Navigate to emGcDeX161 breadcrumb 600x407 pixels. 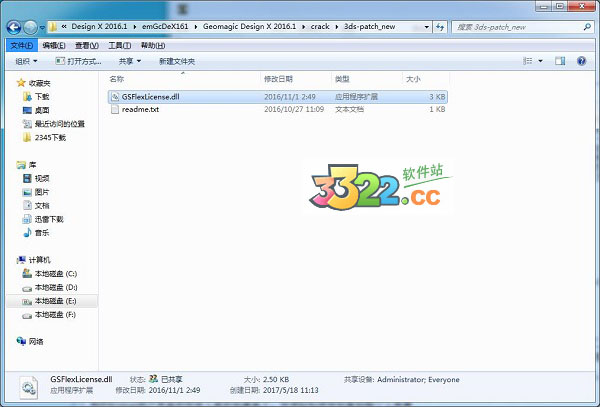pos(165,26)
